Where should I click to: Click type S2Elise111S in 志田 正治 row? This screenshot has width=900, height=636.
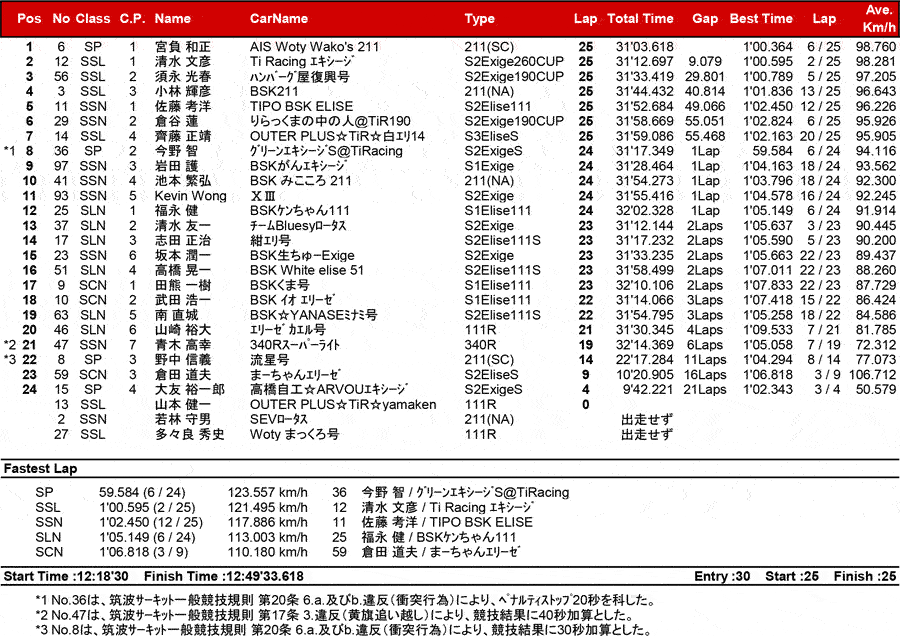[502, 241]
